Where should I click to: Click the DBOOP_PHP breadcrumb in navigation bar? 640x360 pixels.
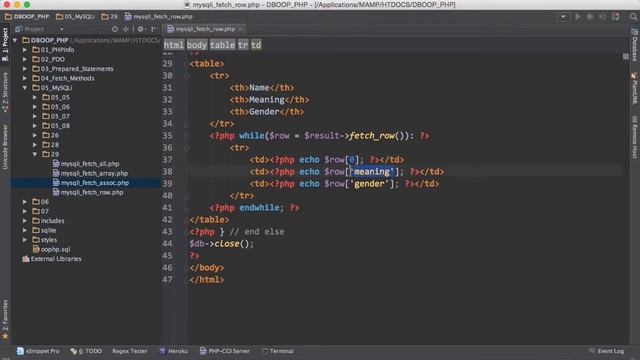tap(27, 17)
